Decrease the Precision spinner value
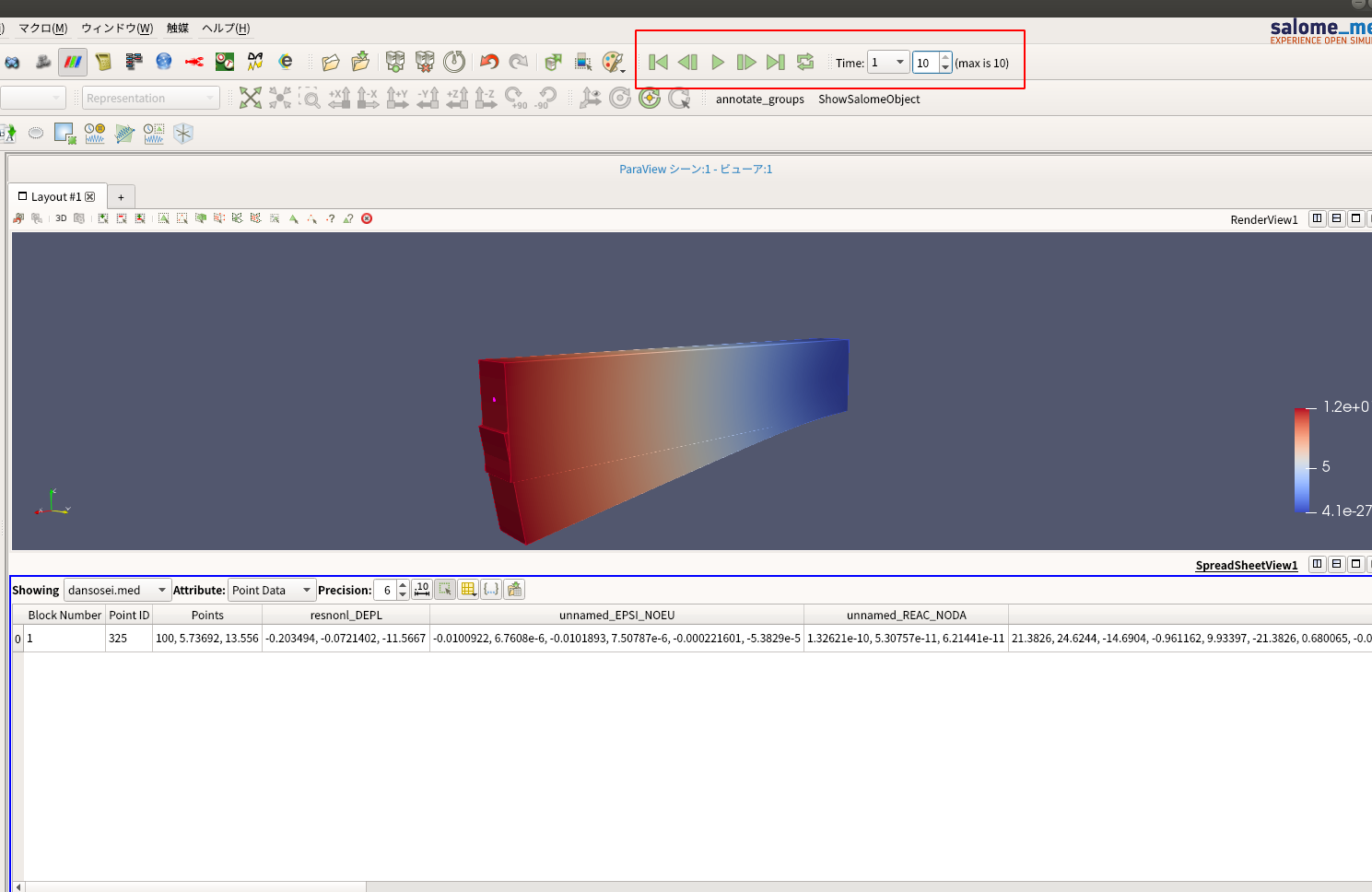 403,595
